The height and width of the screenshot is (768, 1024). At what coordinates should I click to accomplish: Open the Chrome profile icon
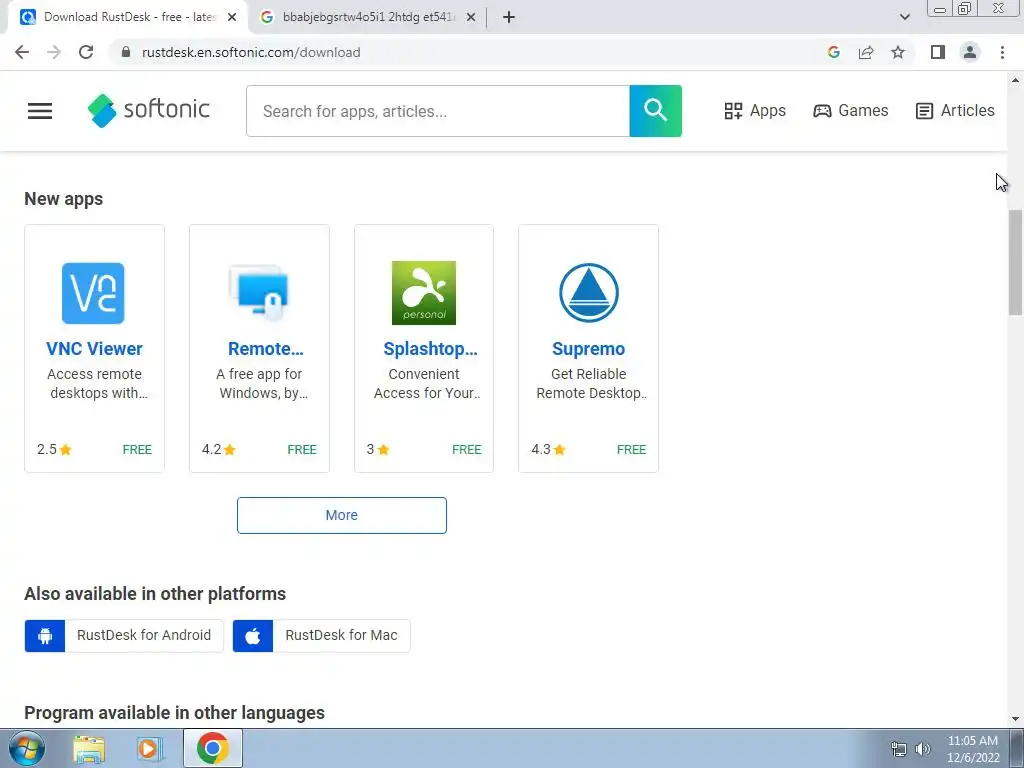(x=970, y=52)
